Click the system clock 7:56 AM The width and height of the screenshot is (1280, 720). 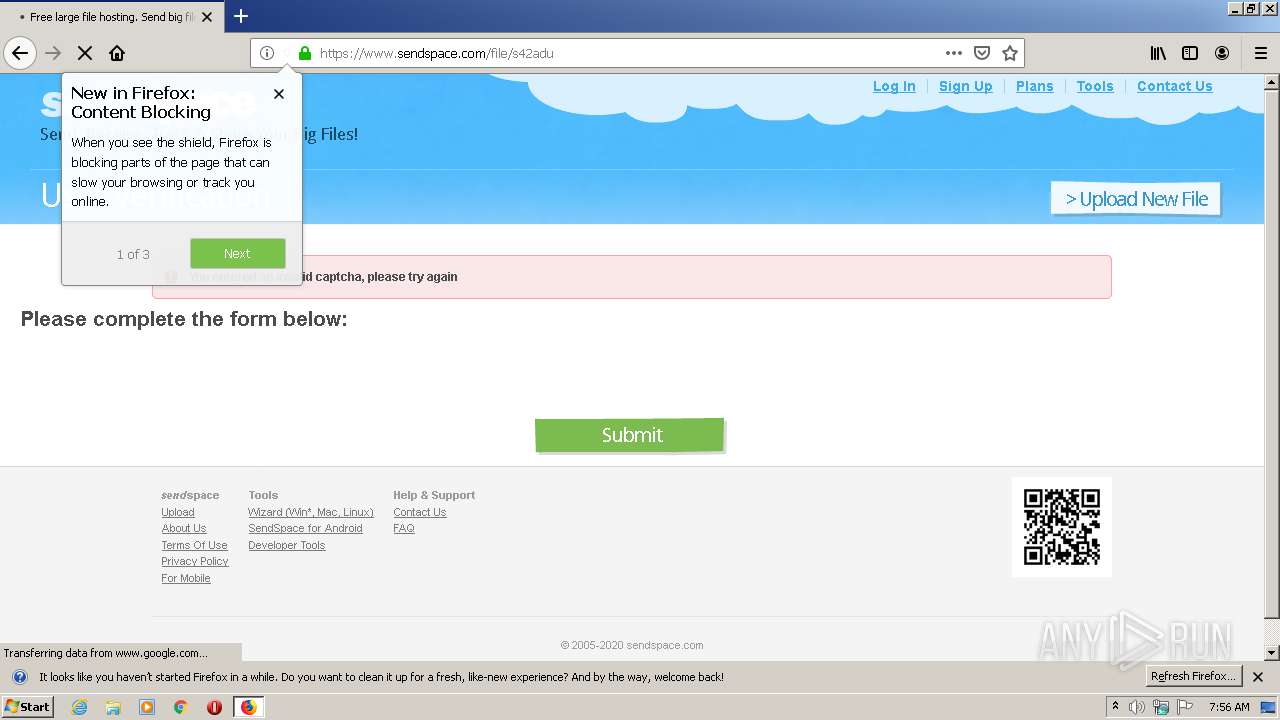tap(1229, 707)
